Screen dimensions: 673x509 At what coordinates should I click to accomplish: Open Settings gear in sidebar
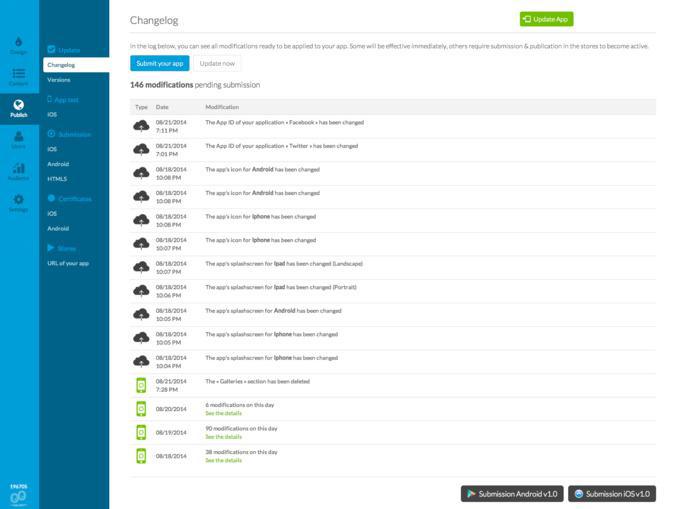pos(18,203)
